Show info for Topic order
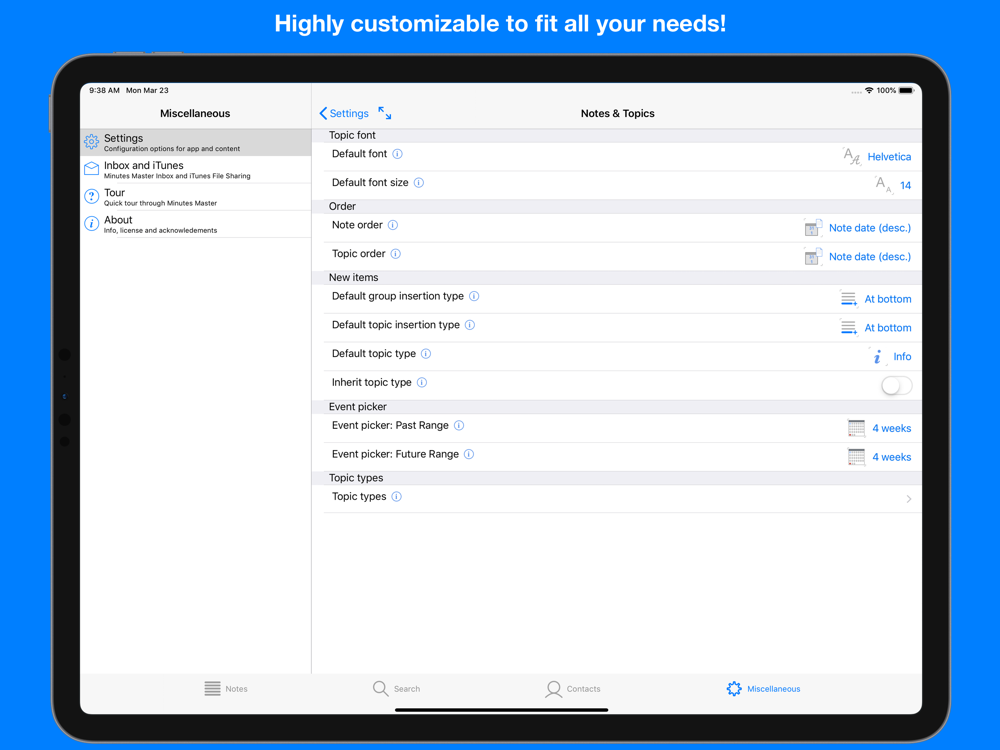Viewport: 1000px width, 750px height. (395, 254)
